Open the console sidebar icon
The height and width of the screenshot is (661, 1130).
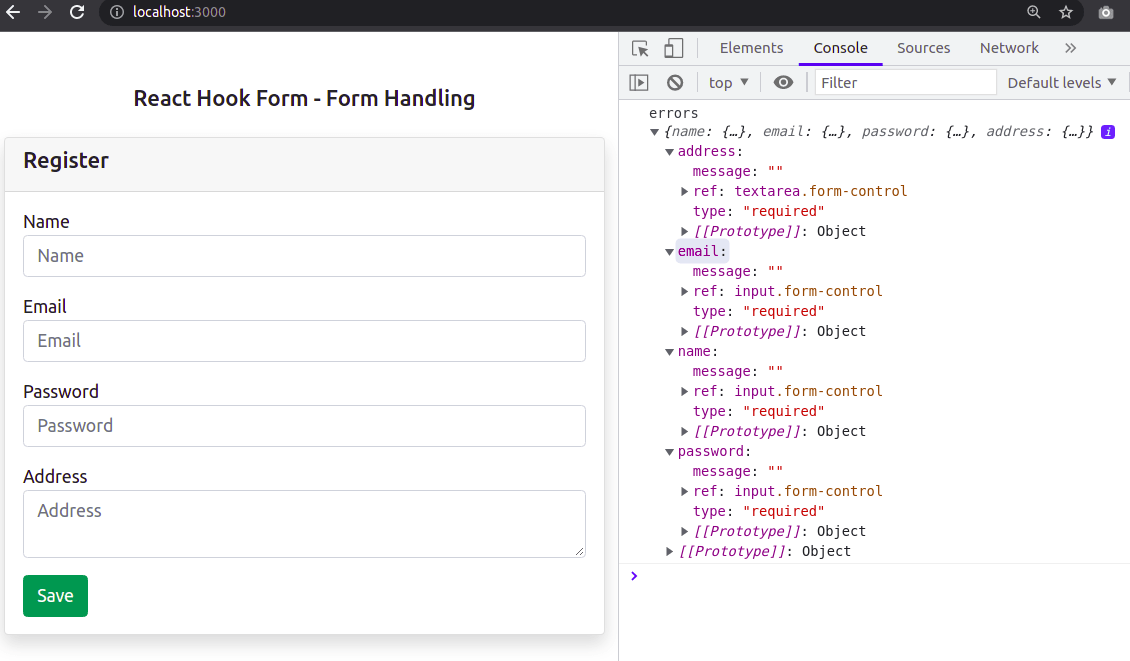638,82
